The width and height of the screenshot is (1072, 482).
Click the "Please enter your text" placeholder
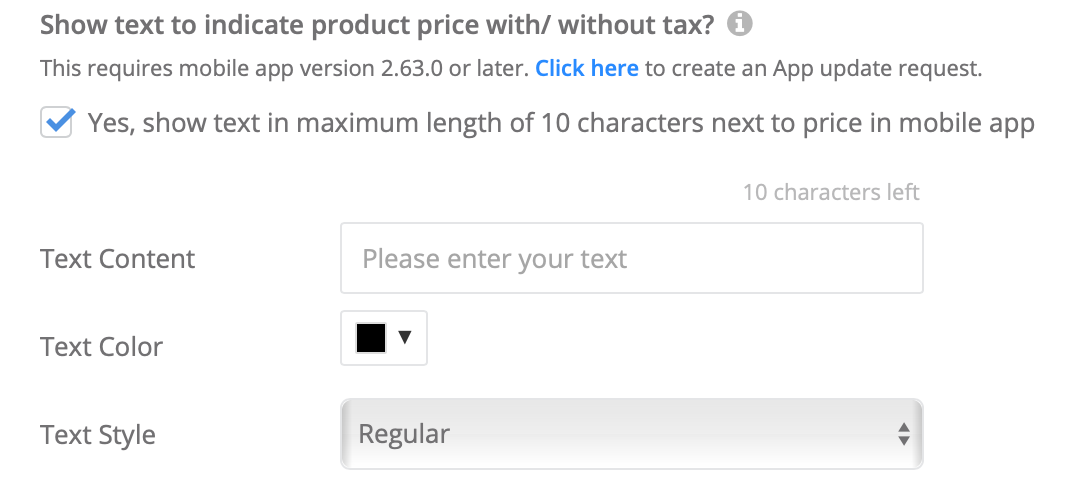(x=494, y=259)
